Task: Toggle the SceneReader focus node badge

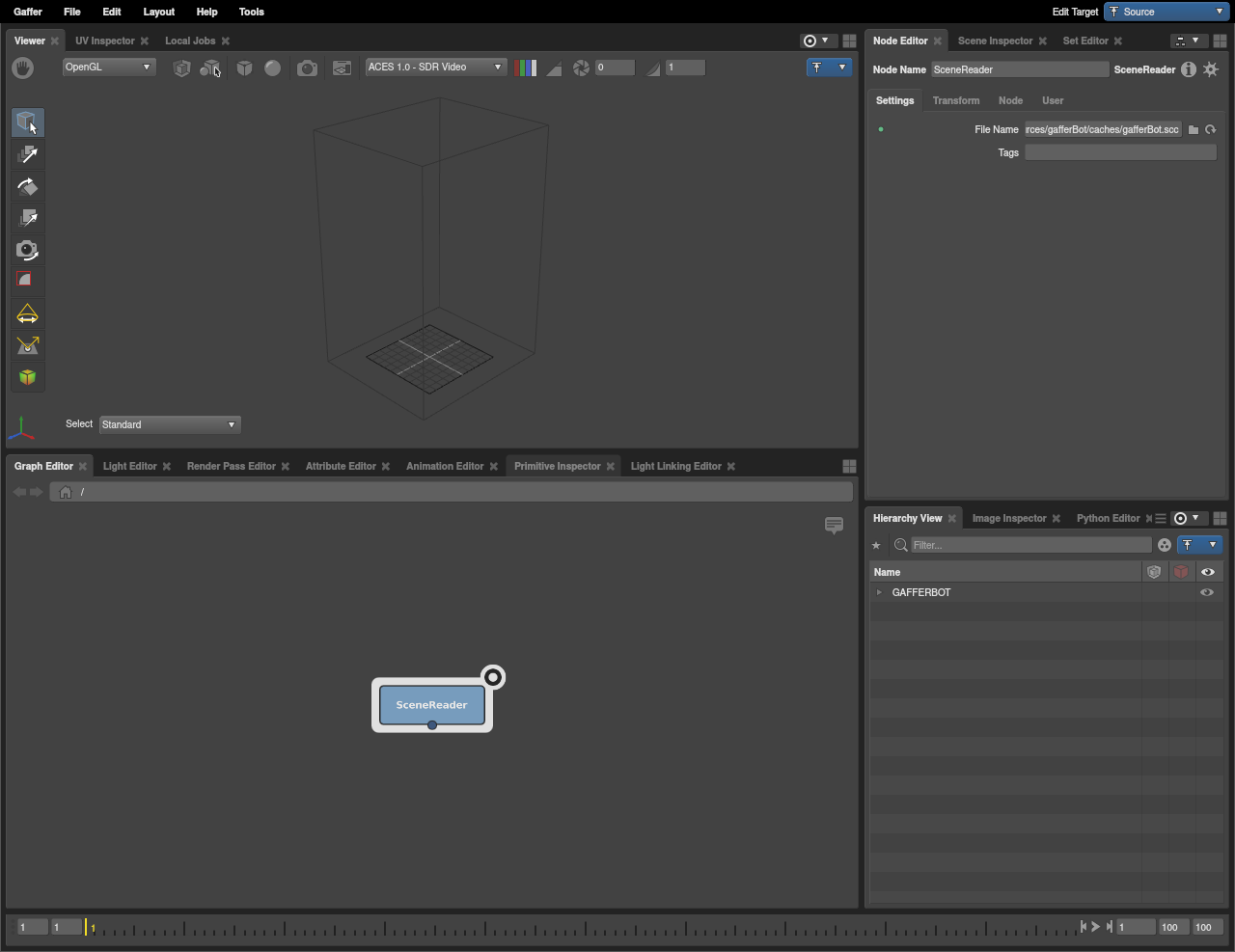Action: 493,677
